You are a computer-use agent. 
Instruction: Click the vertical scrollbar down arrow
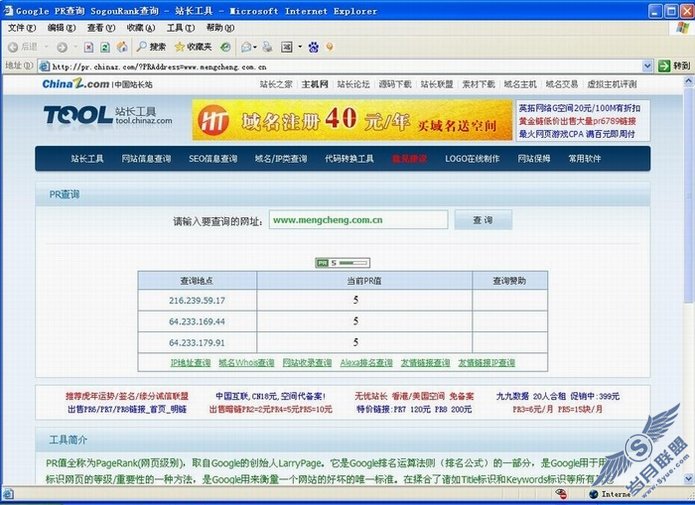click(689, 479)
